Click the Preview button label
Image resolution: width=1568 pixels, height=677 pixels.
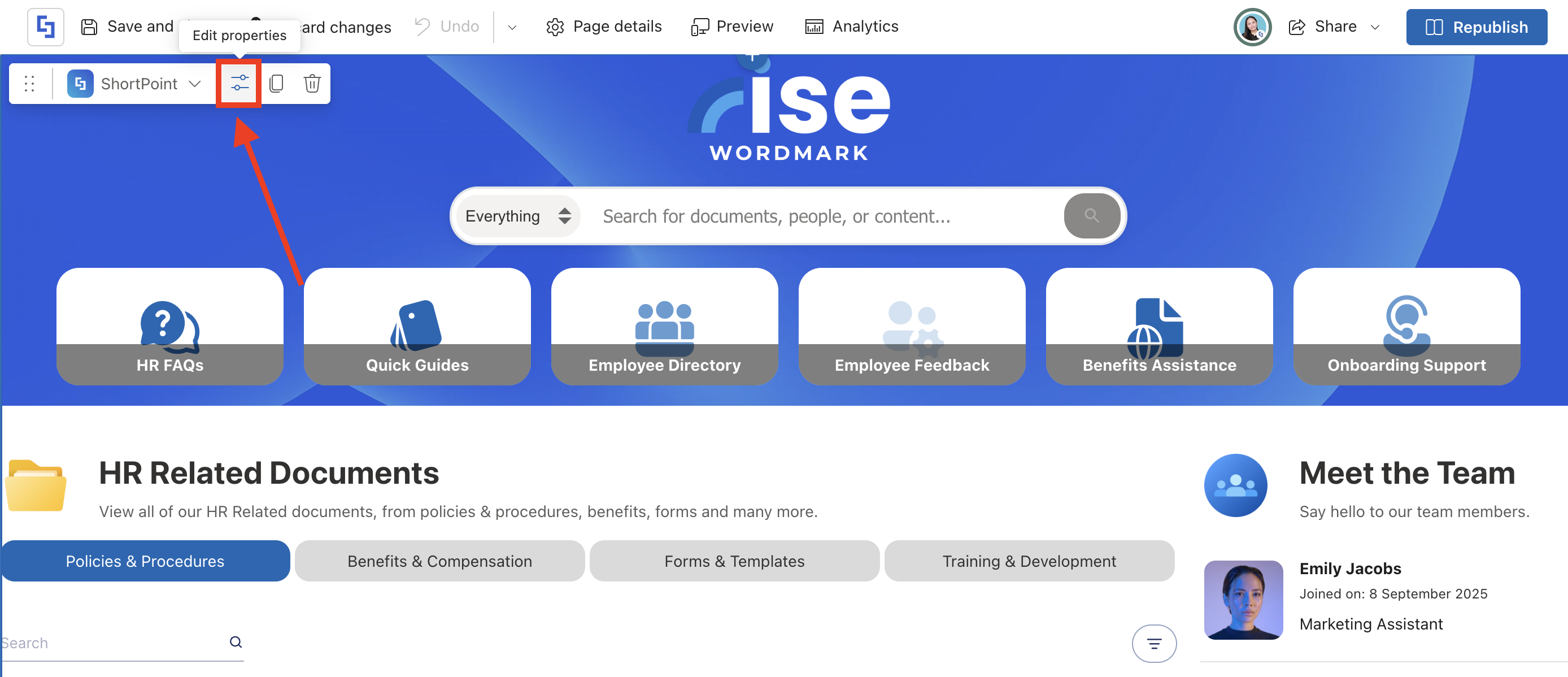(744, 26)
